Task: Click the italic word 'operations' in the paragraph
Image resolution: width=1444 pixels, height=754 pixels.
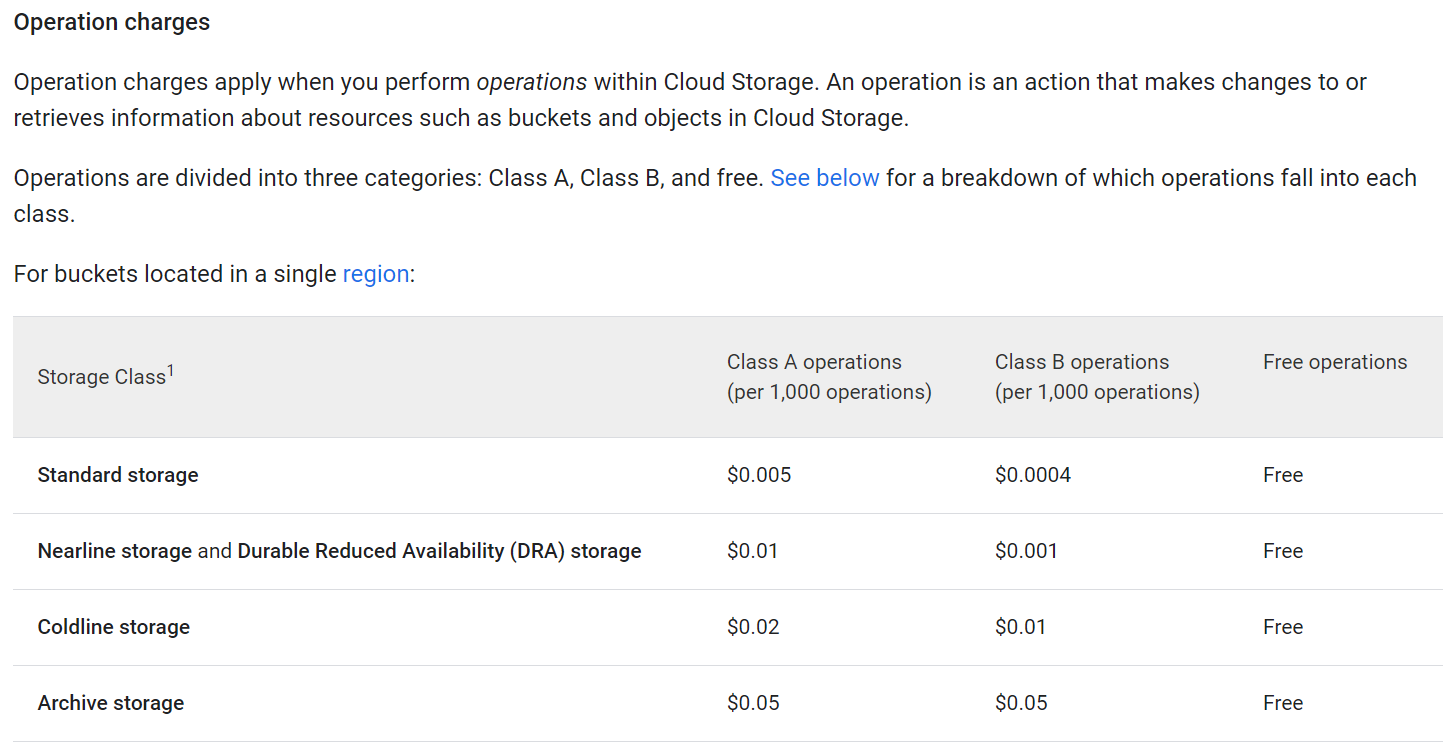Action: (x=531, y=82)
